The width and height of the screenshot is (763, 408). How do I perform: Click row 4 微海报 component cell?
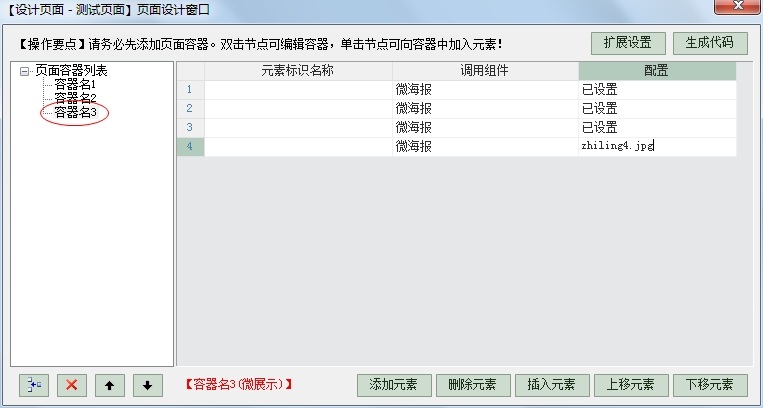coord(485,147)
